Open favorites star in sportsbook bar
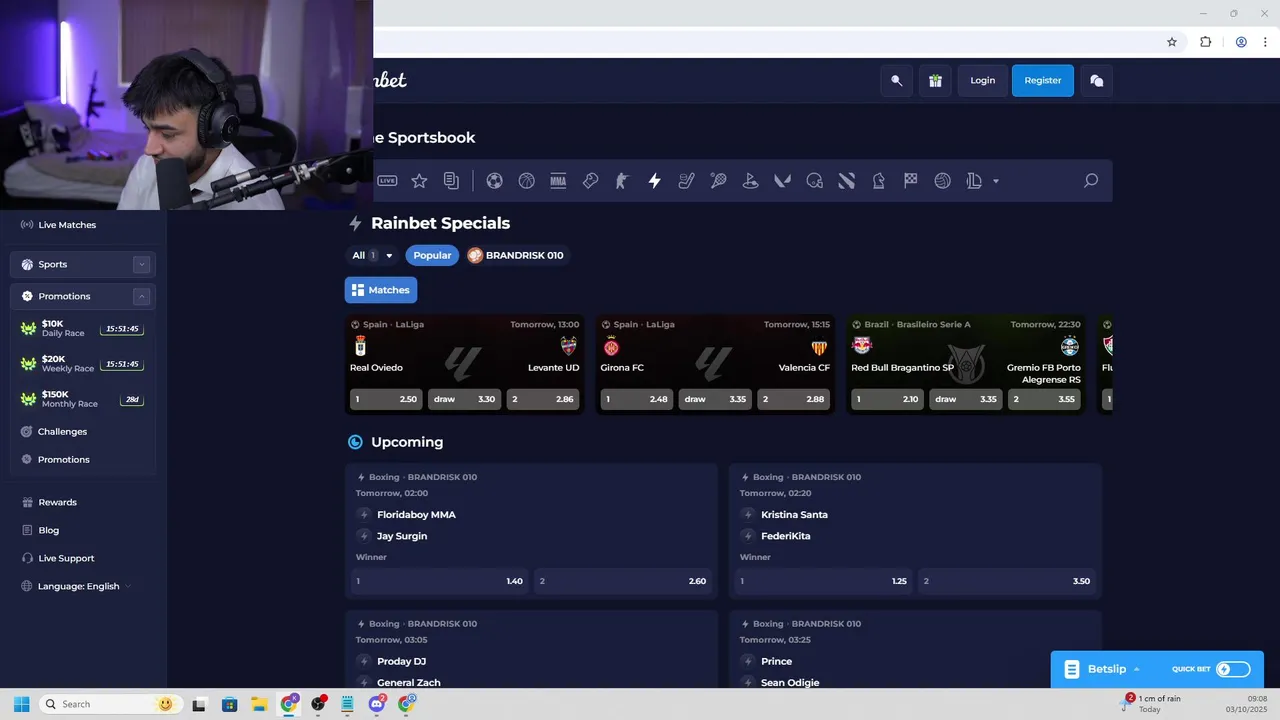Image resolution: width=1280 pixels, height=720 pixels. [x=419, y=181]
